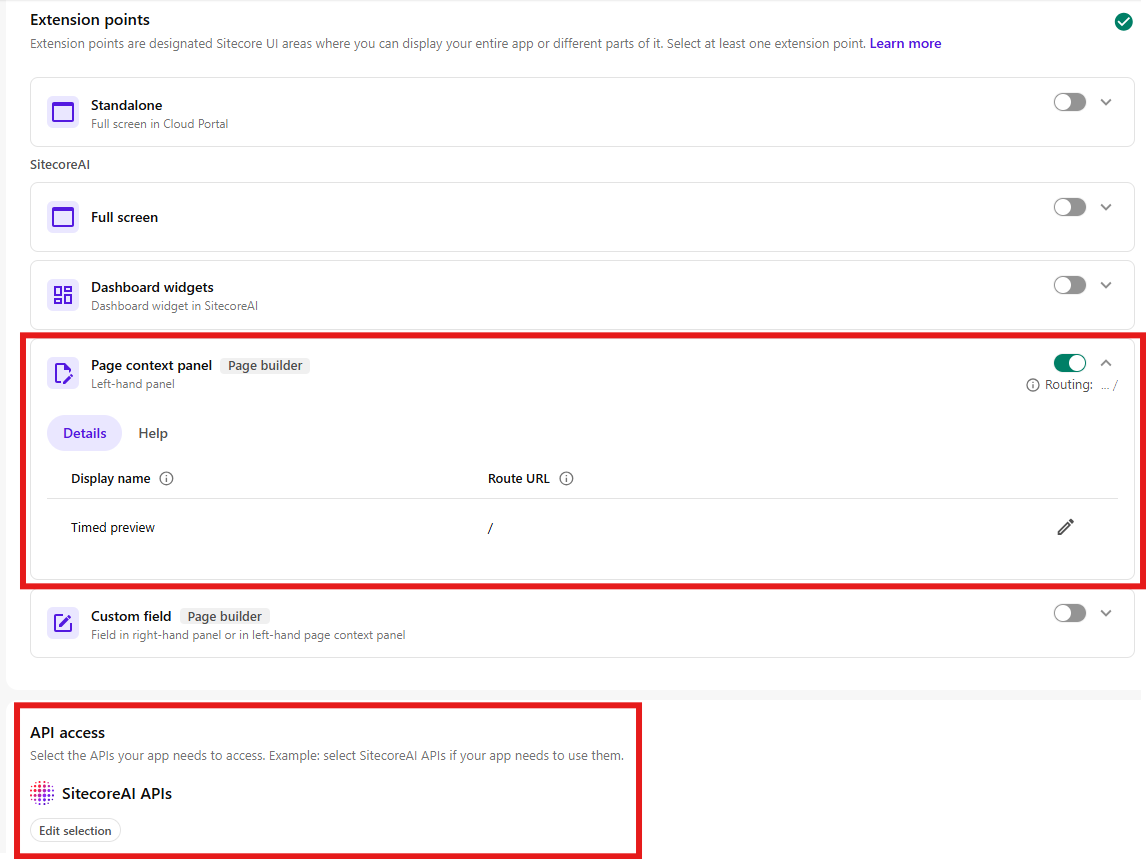Viewport: 1146px width, 859px height.
Task: Click the Full screen extension icon
Action: coord(63,217)
